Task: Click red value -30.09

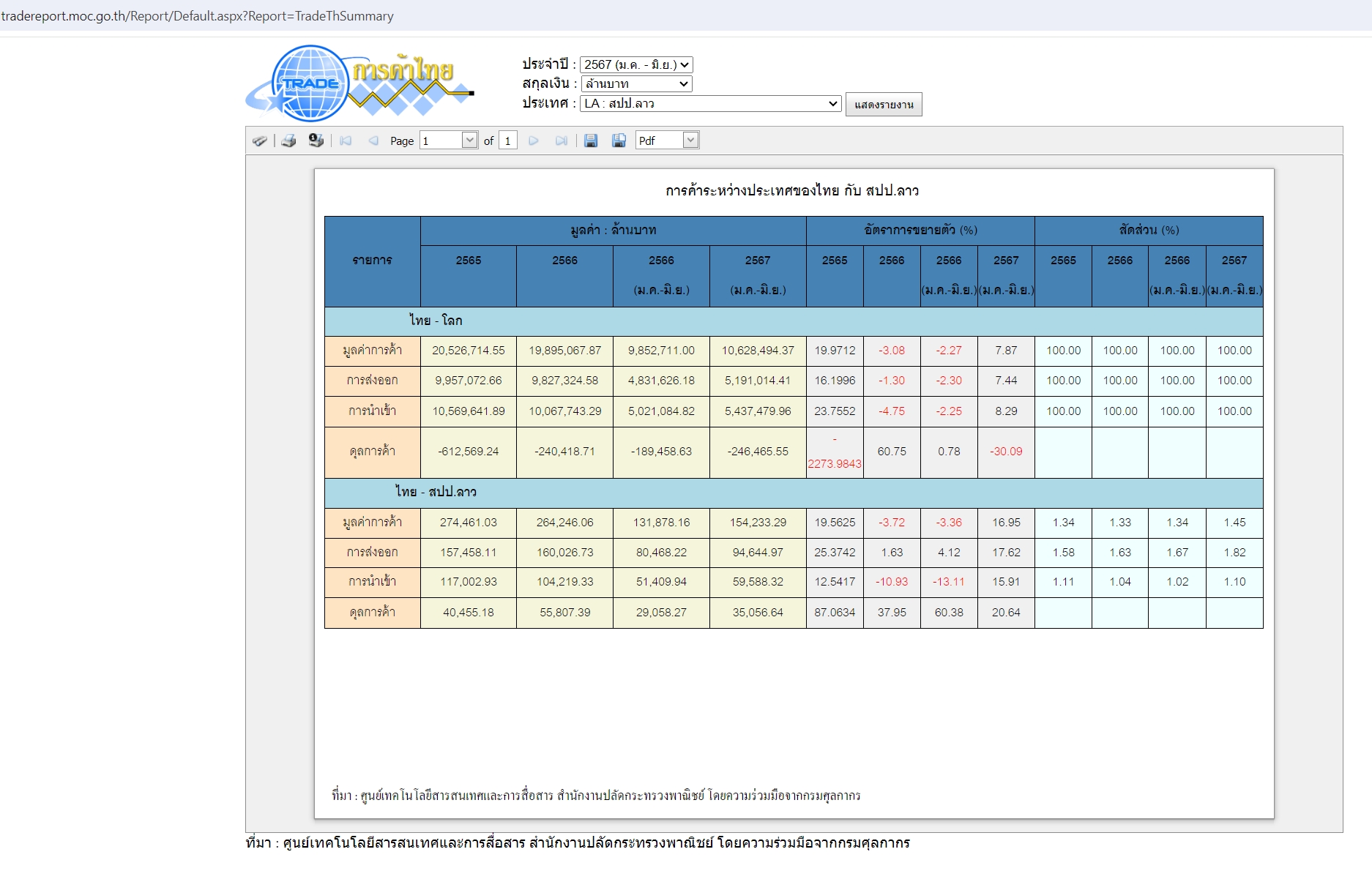Action: [1006, 452]
